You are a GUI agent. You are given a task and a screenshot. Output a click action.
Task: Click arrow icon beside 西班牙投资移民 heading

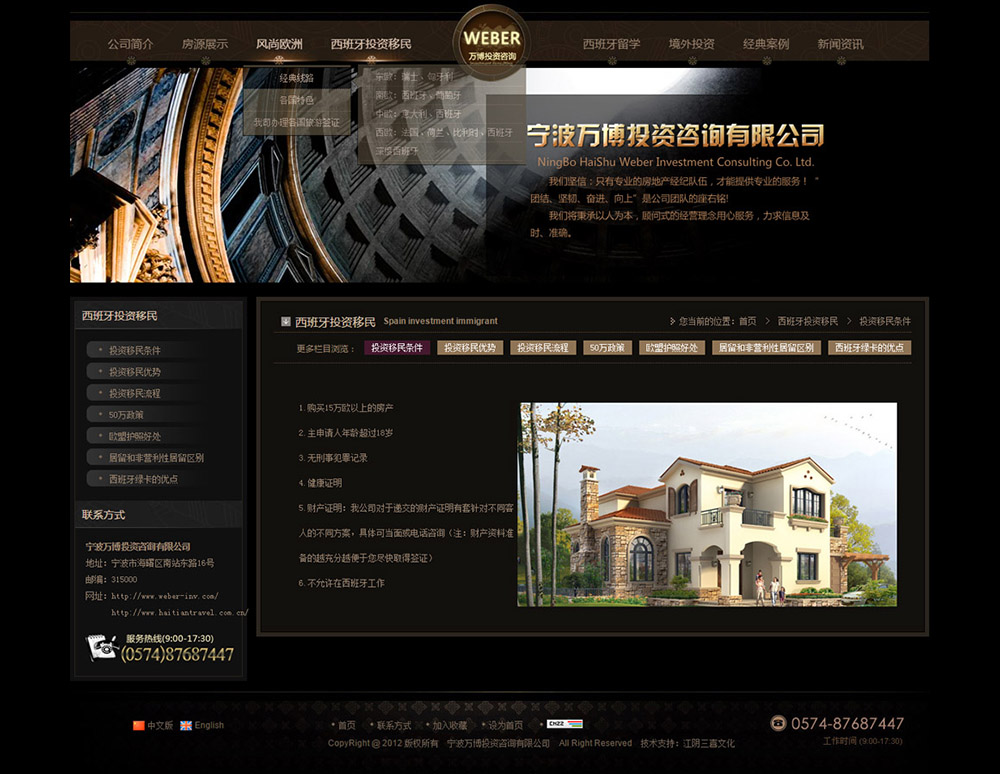[286, 321]
